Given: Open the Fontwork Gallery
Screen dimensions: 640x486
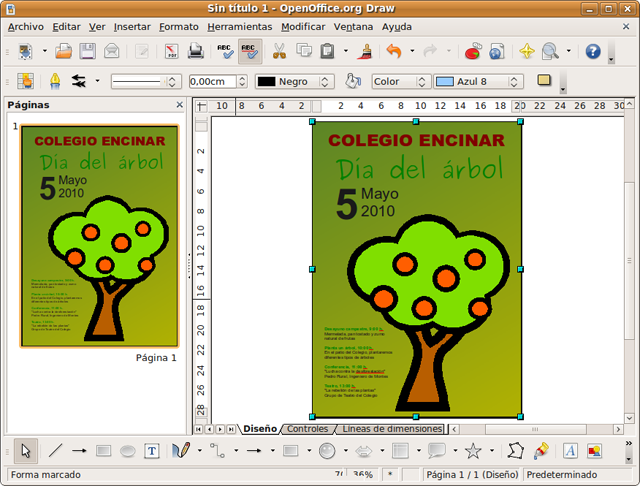Looking at the screenshot, I should coord(570,451).
